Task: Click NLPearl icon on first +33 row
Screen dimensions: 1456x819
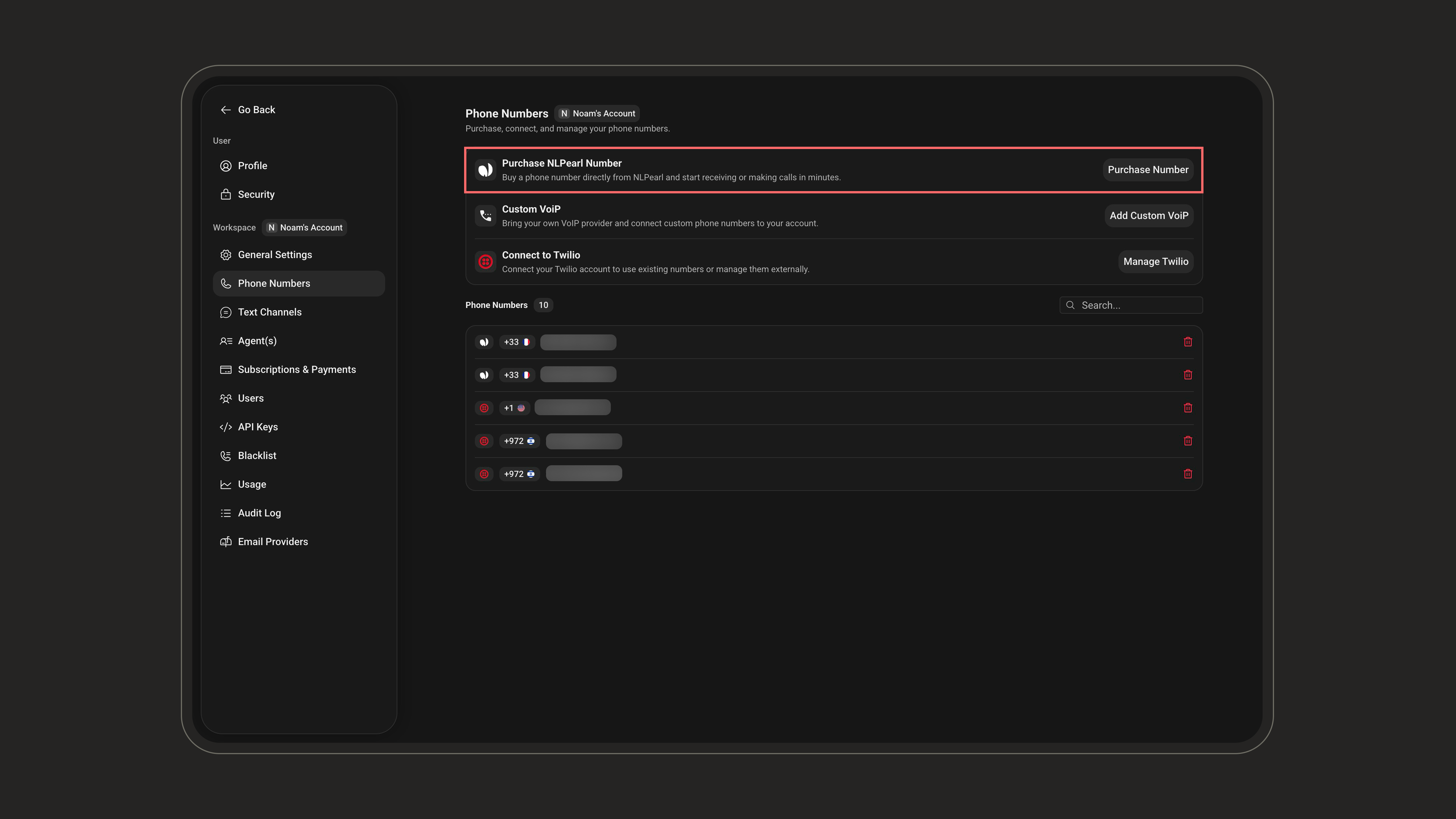Action: (484, 342)
